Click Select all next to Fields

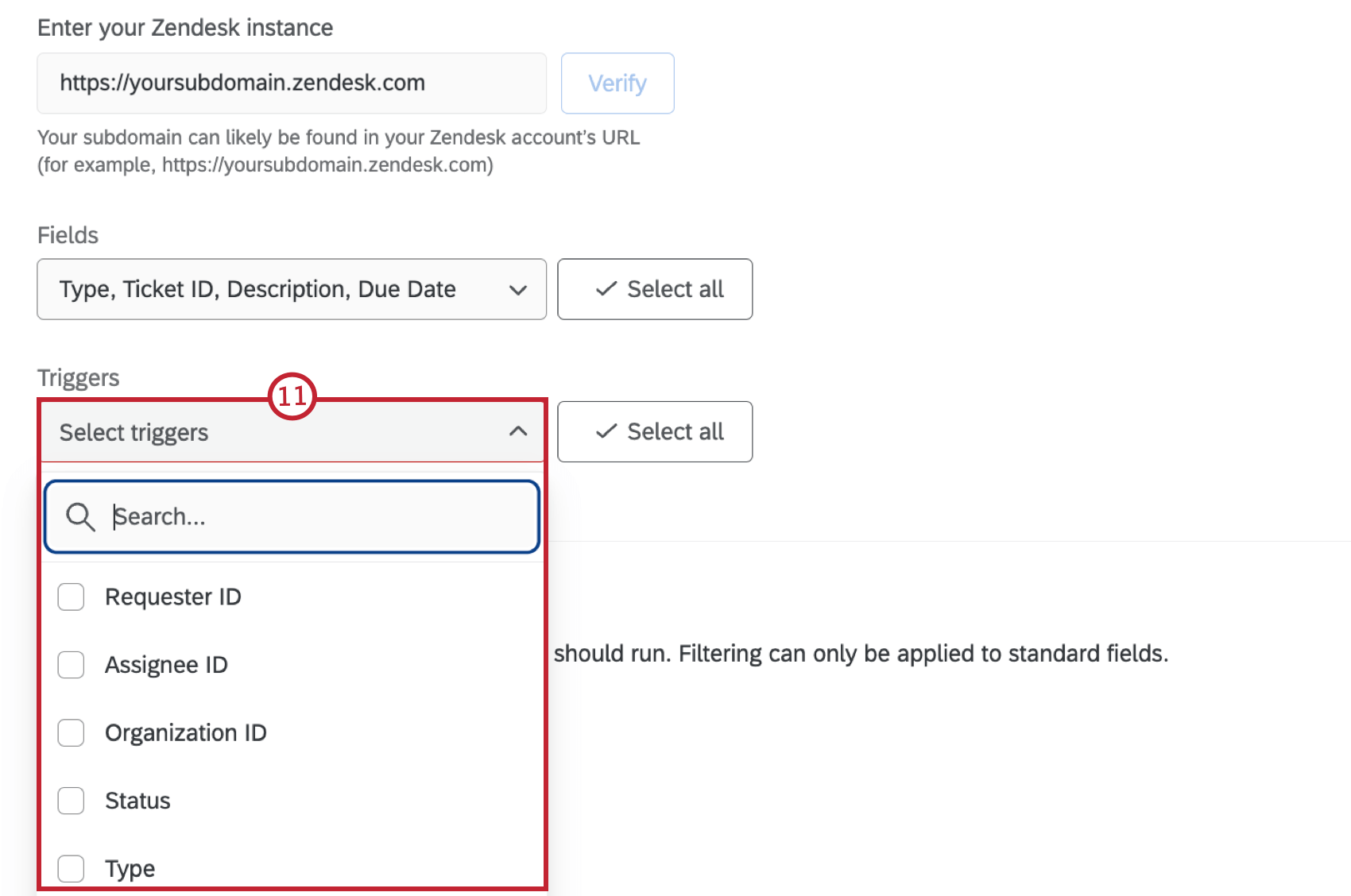tap(655, 289)
